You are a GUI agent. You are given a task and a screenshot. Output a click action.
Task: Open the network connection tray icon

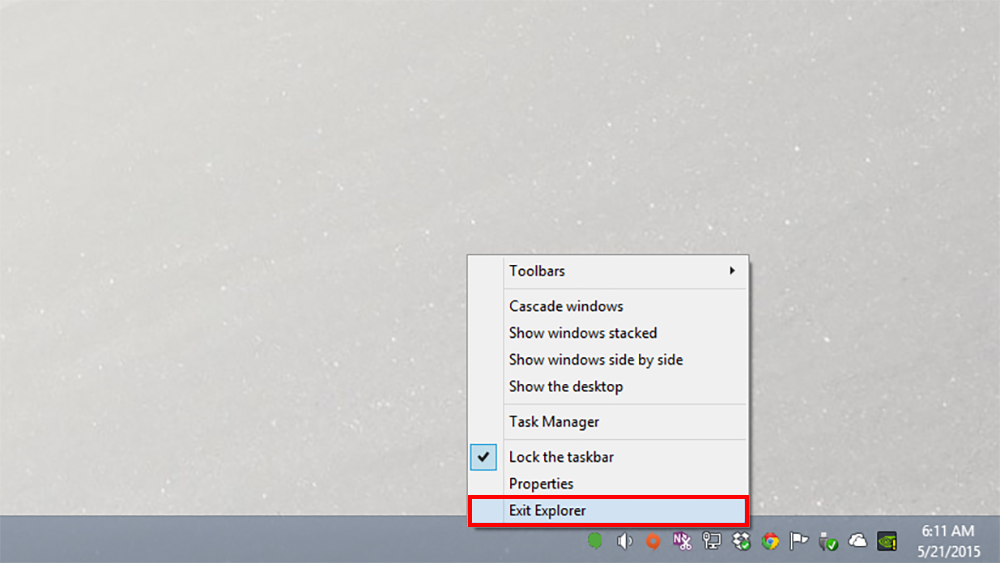tap(711, 541)
